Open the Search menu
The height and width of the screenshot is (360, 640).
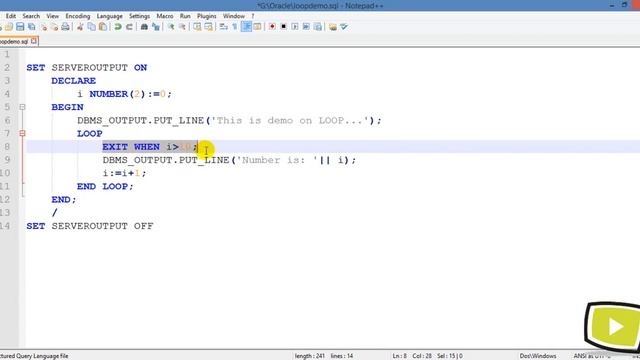31,16
